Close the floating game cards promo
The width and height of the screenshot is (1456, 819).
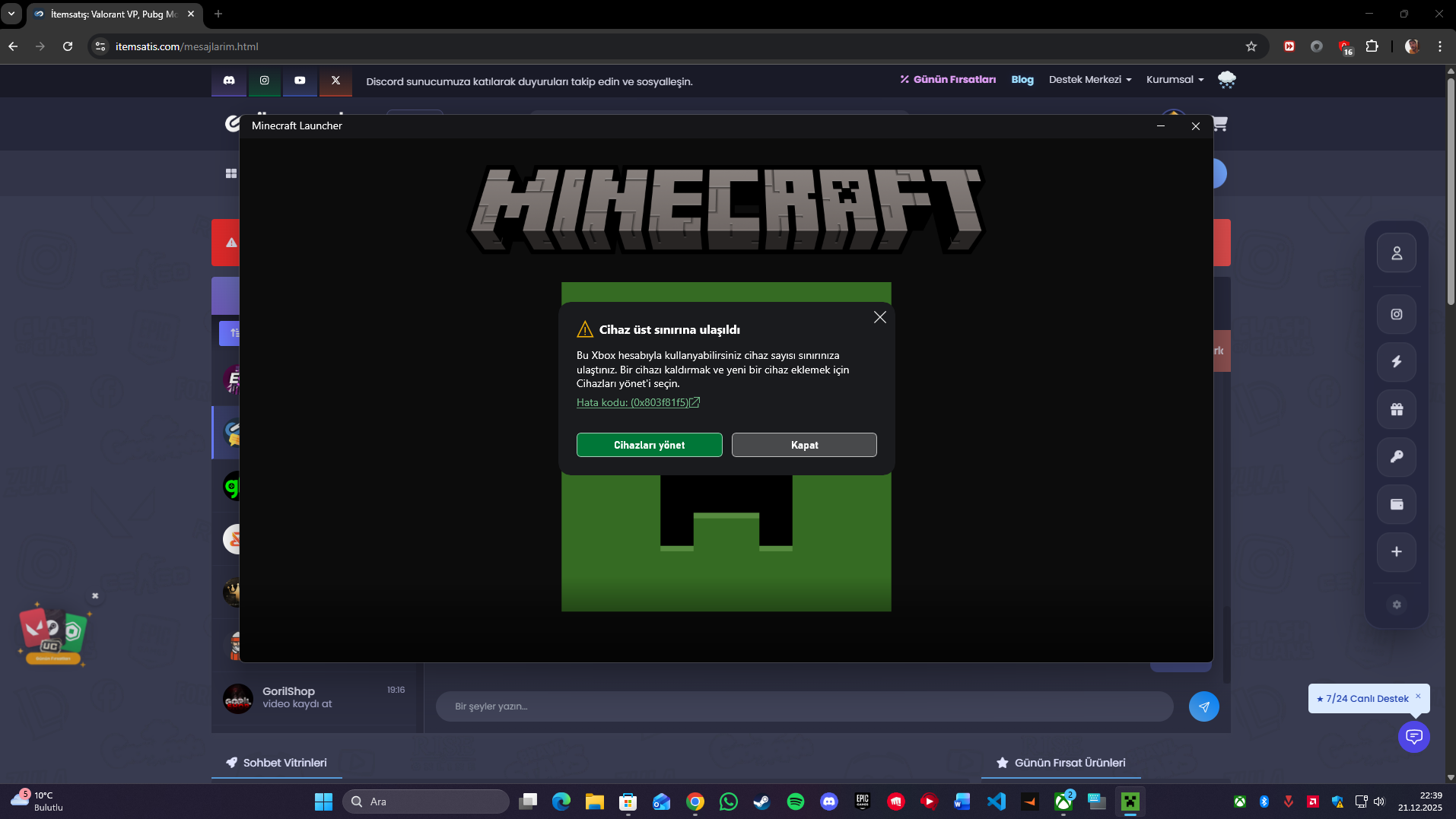click(x=95, y=595)
